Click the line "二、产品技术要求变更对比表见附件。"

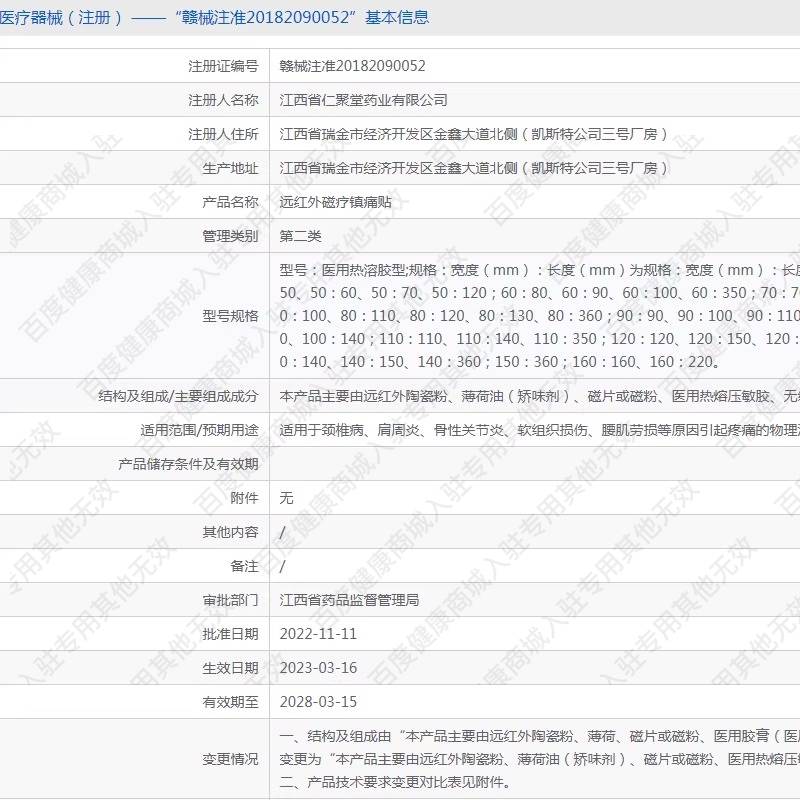click(x=395, y=782)
